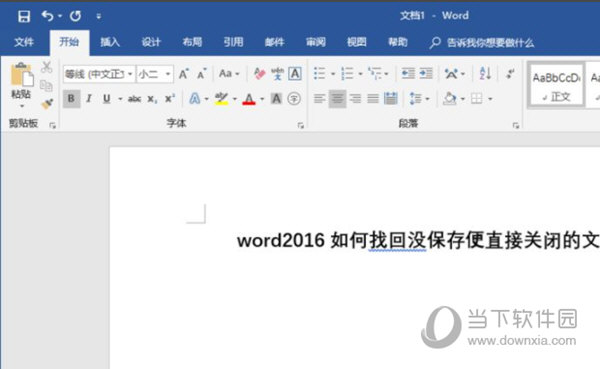
Task: Open text effects and typography
Action: 195,99
